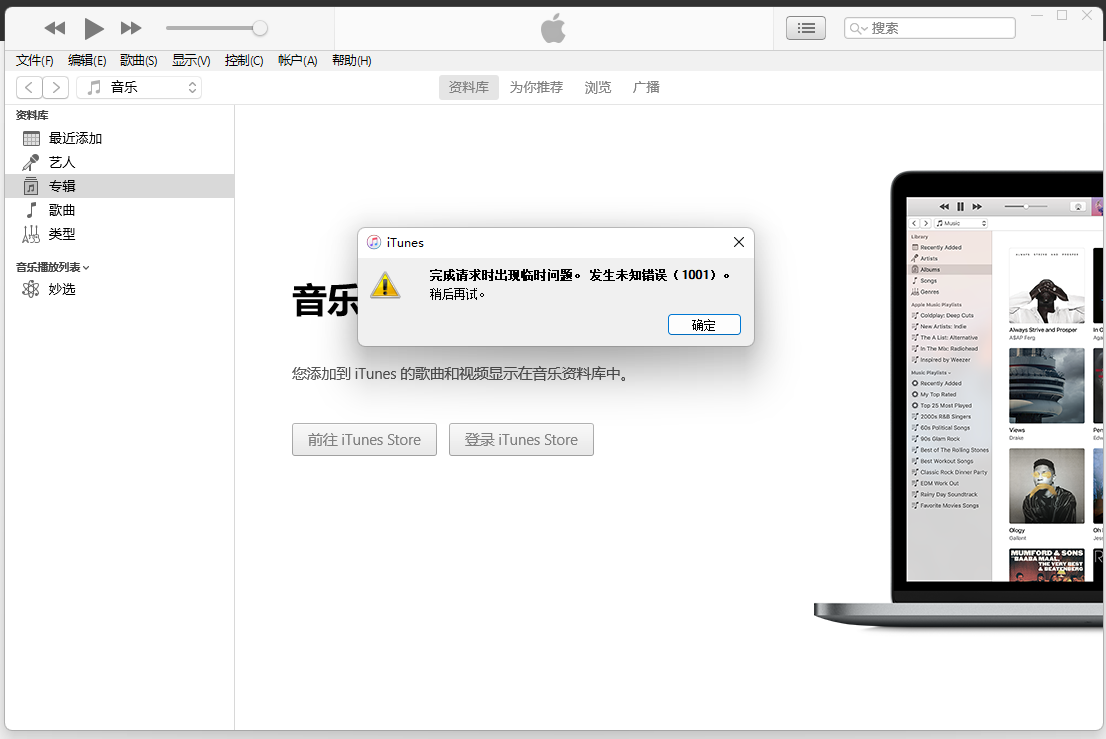Switch to the 为你推荐 tab

[x=536, y=88]
